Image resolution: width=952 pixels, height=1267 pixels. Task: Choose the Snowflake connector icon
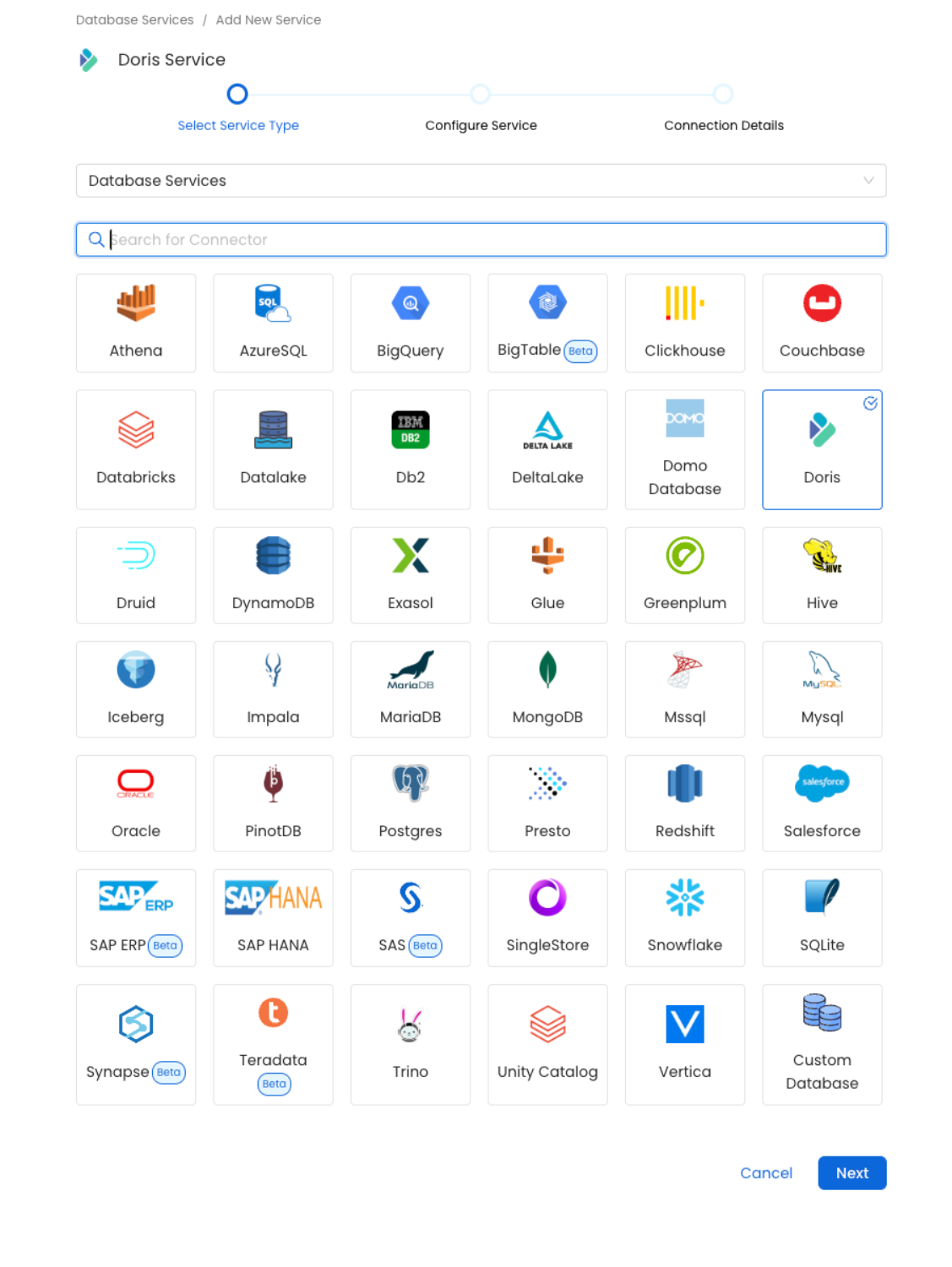pos(684,897)
